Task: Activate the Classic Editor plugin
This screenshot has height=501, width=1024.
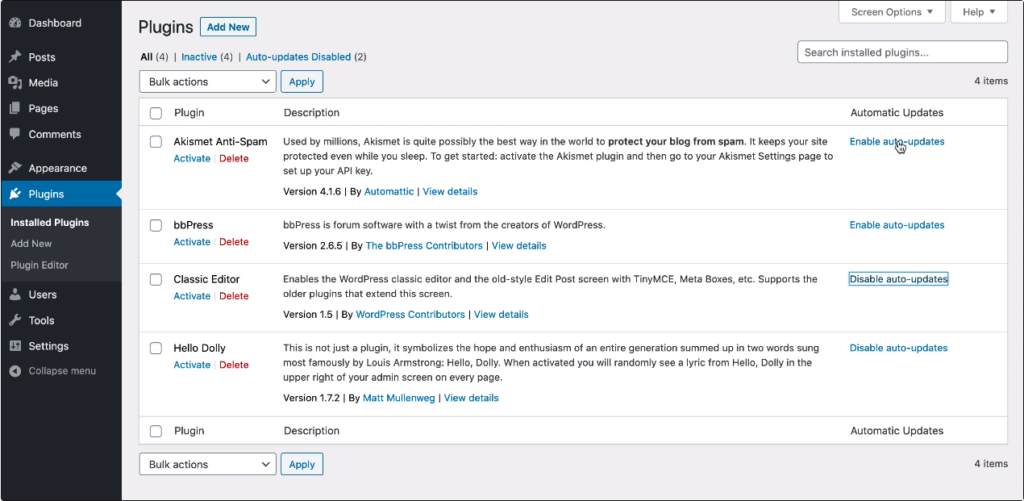Action: click(192, 296)
